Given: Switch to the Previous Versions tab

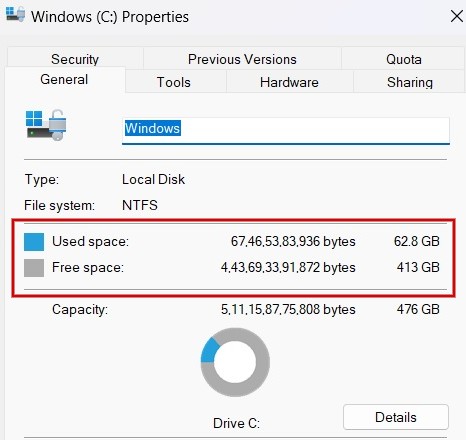Looking at the screenshot, I should click(242, 59).
